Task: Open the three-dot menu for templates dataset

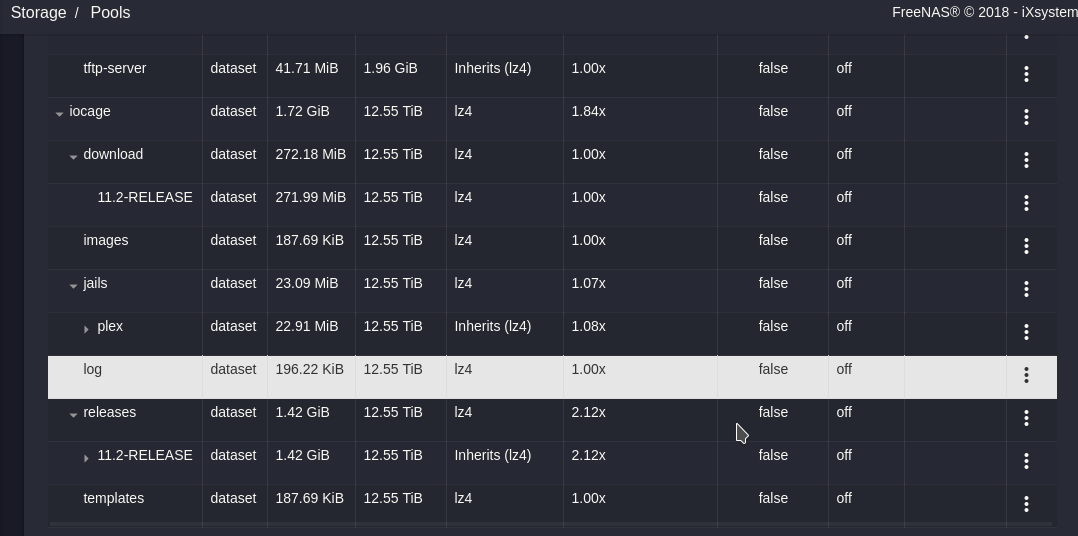Action: tap(1026, 504)
